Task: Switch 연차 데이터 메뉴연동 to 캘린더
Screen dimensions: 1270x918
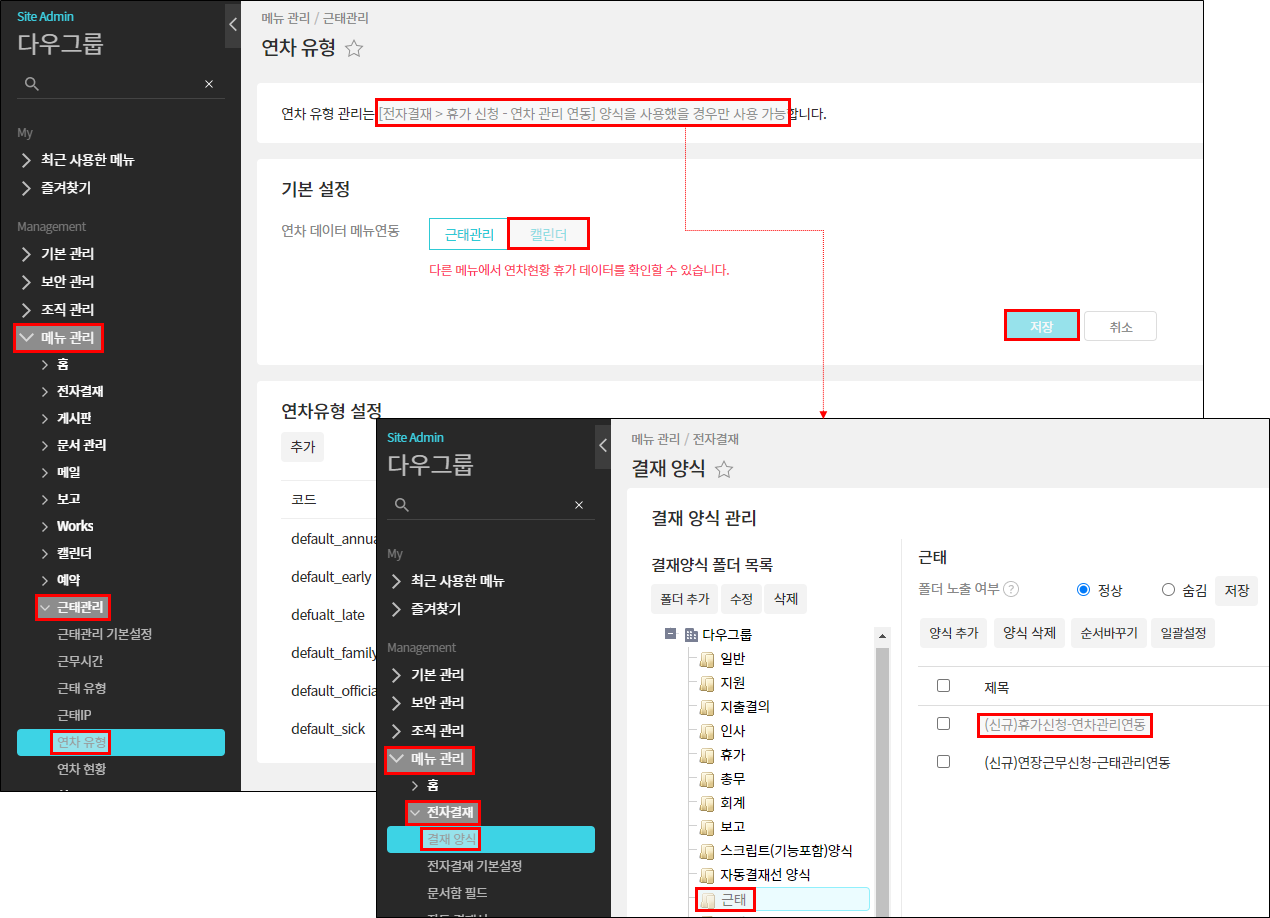Action: coord(548,234)
